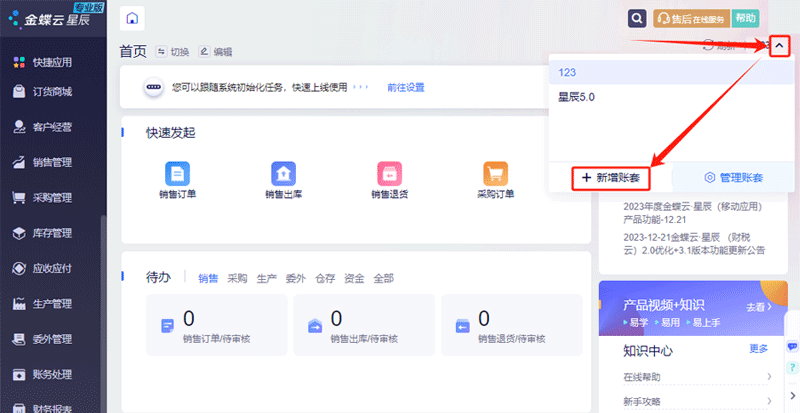Select account set 星辰5.0
800x413 pixels.
(x=671, y=97)
